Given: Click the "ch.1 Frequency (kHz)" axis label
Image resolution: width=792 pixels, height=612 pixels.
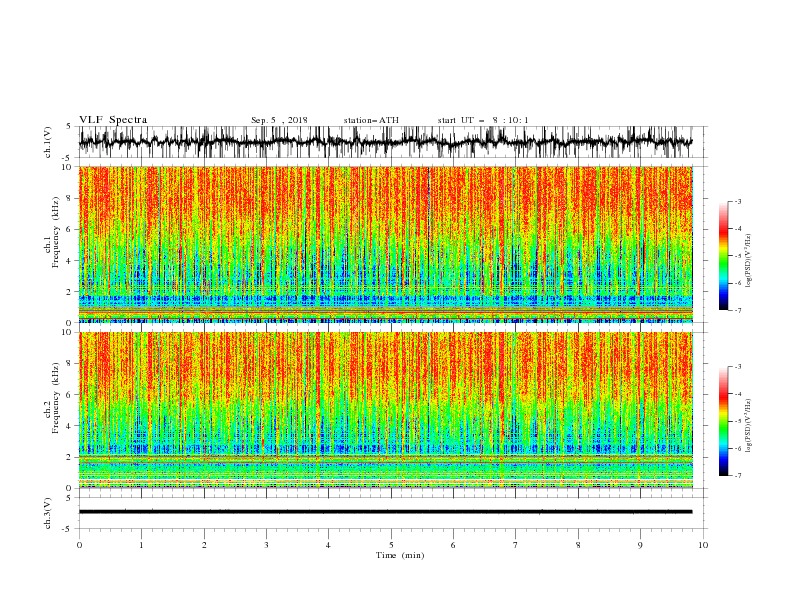Looking at the screenshot, I should pos(52,231).
